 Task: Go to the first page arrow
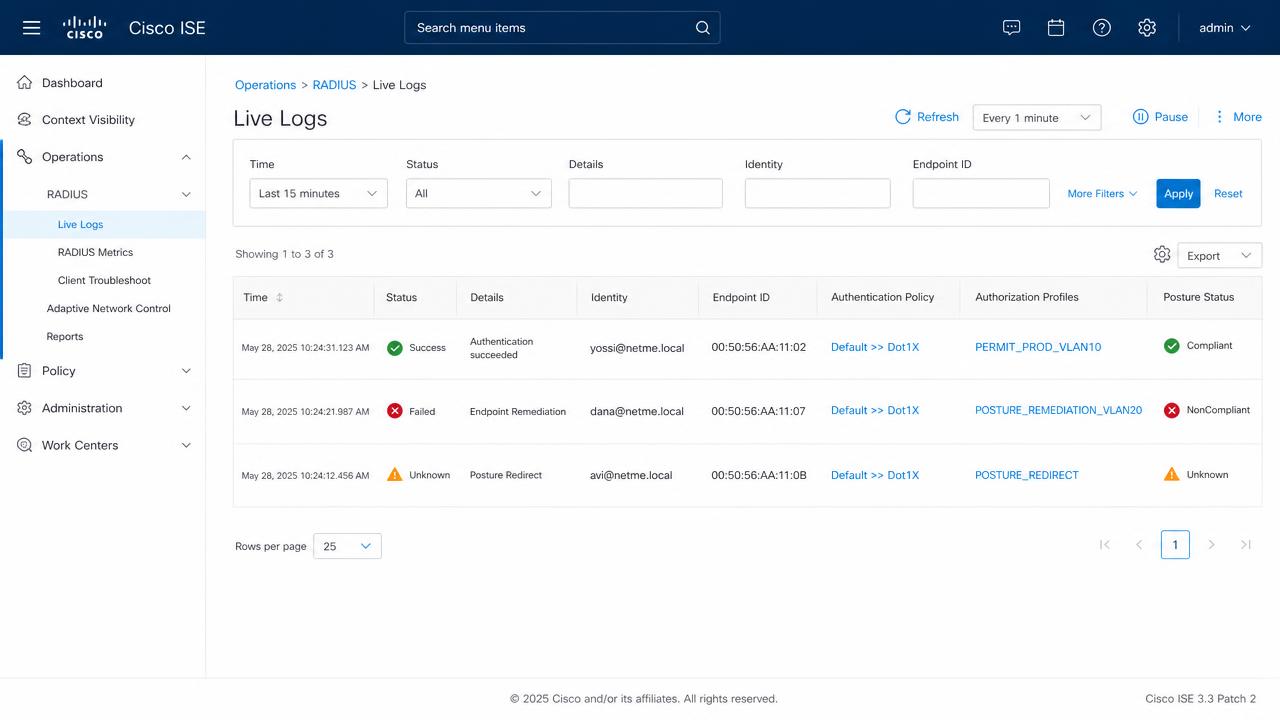1105,545
